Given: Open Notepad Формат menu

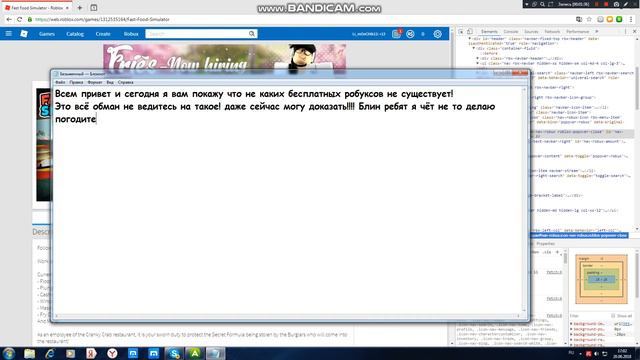Looking at the screenshot, I should click(95, 82).
